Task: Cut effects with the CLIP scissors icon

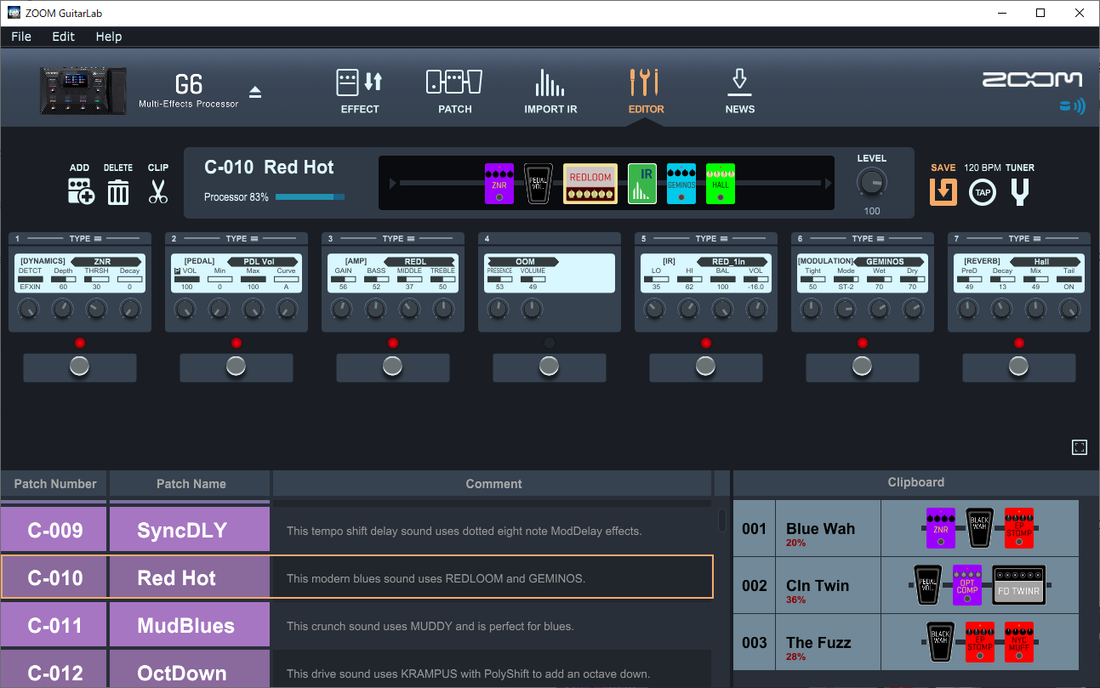Action: 157,190
